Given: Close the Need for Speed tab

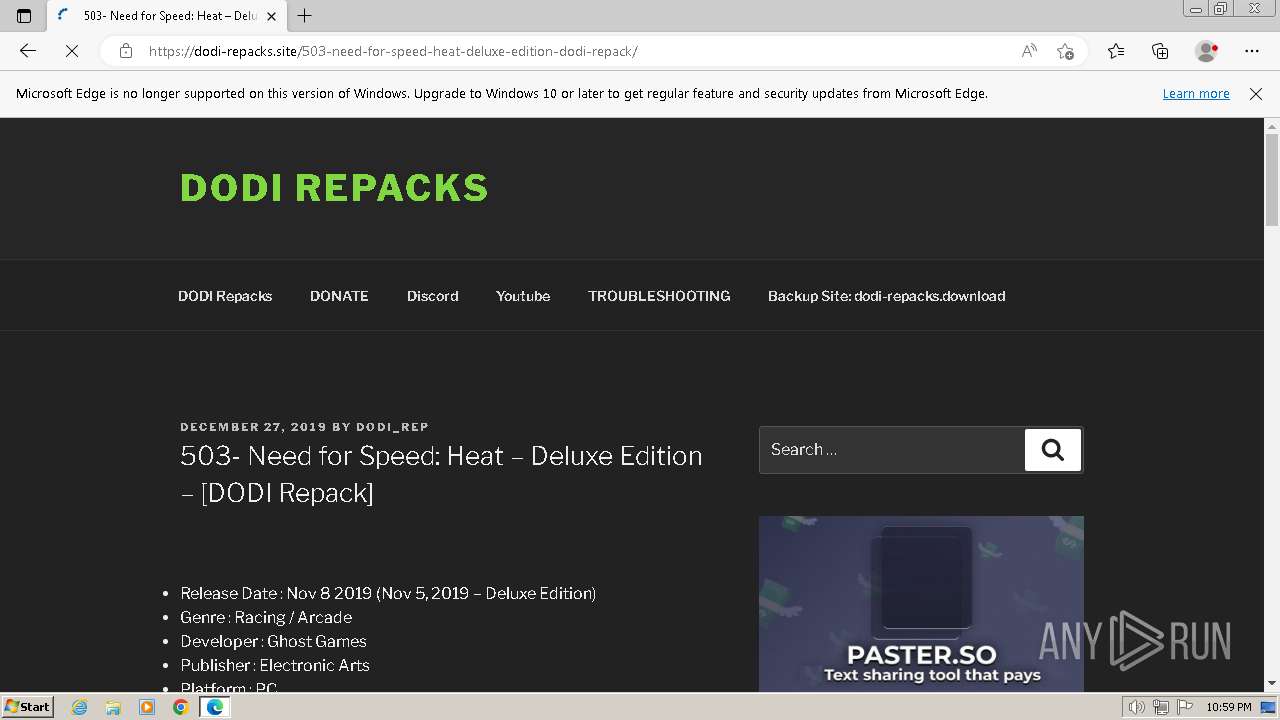Looking at the screenshot, I should 271,16.
